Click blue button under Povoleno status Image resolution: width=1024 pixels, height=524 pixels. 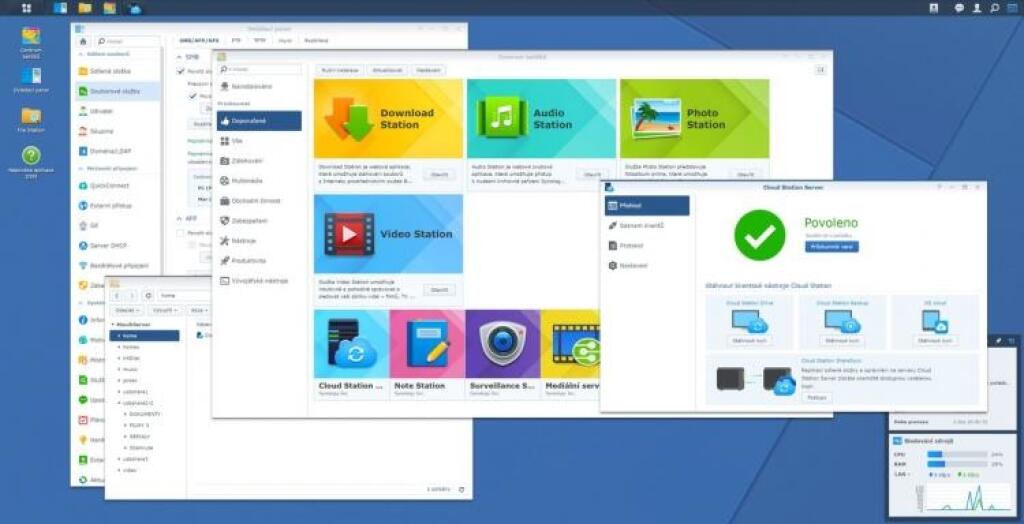point(831,247)
